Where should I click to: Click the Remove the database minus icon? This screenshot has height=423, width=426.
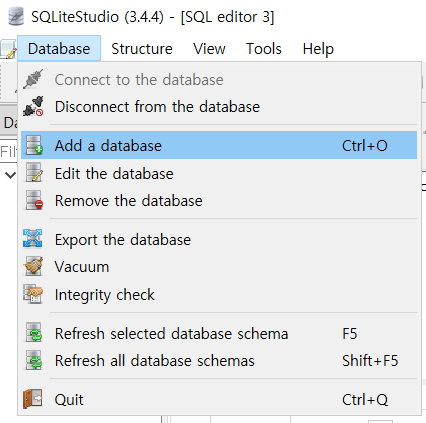pyautogui.click(x=34, y=200)
